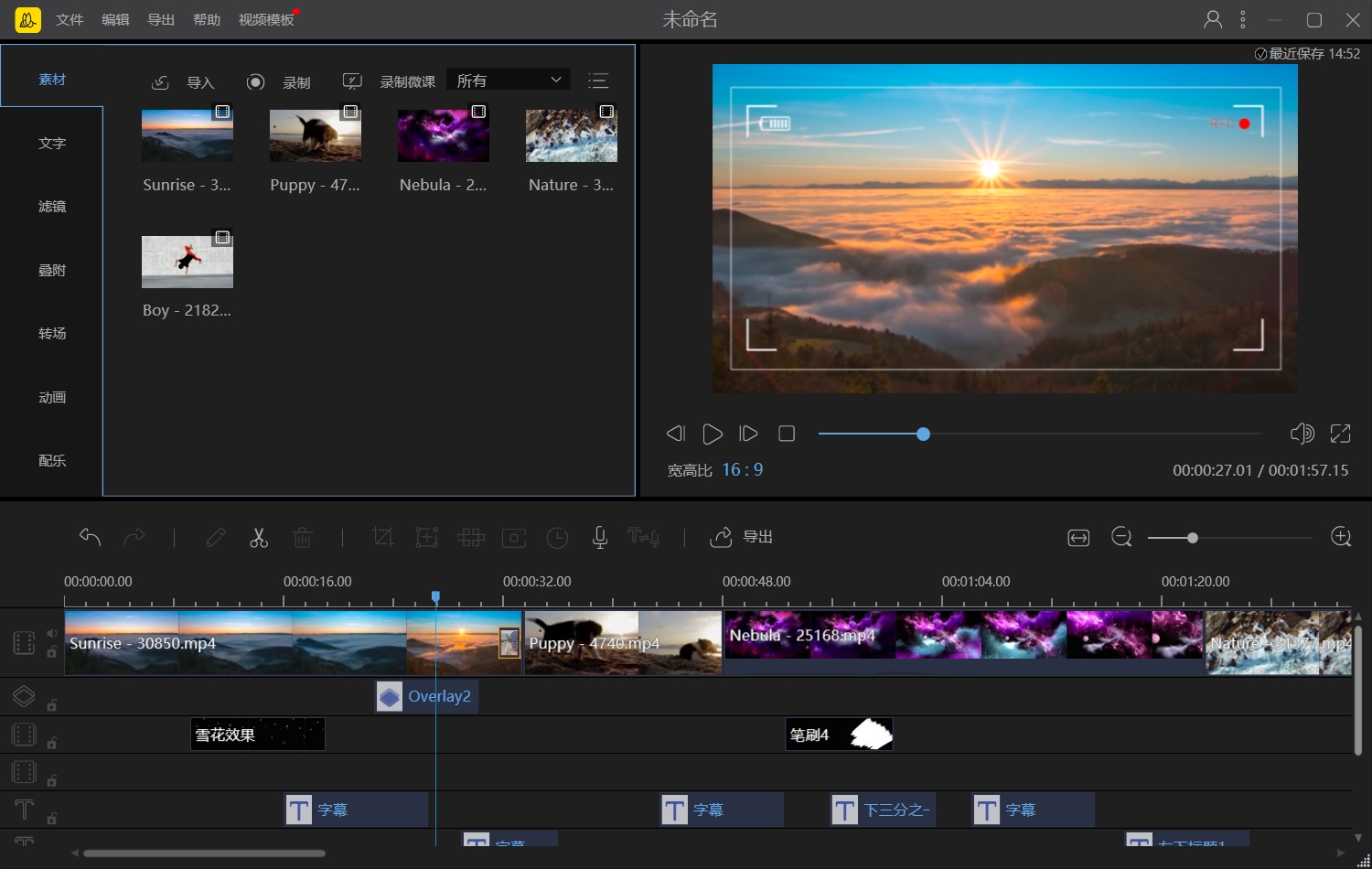Open the 所有 media filter dropdown
Image resolution: width=1372 pixels, height=869 pixels.
point(509,80)
